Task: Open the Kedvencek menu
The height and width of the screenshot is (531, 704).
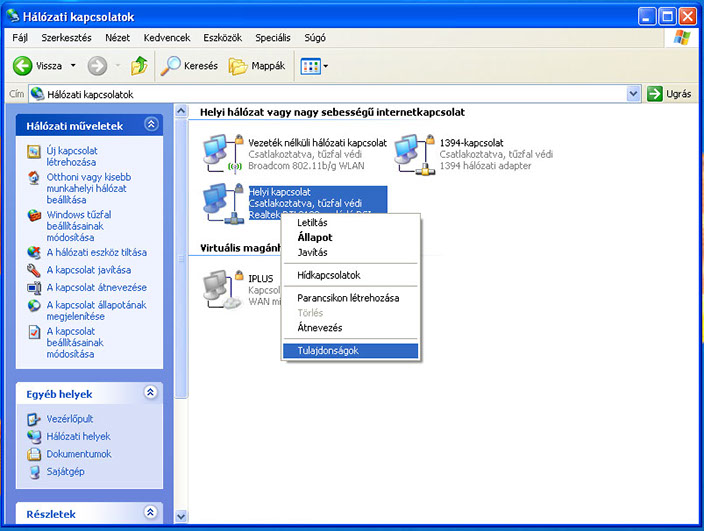Action: [167, 38]
